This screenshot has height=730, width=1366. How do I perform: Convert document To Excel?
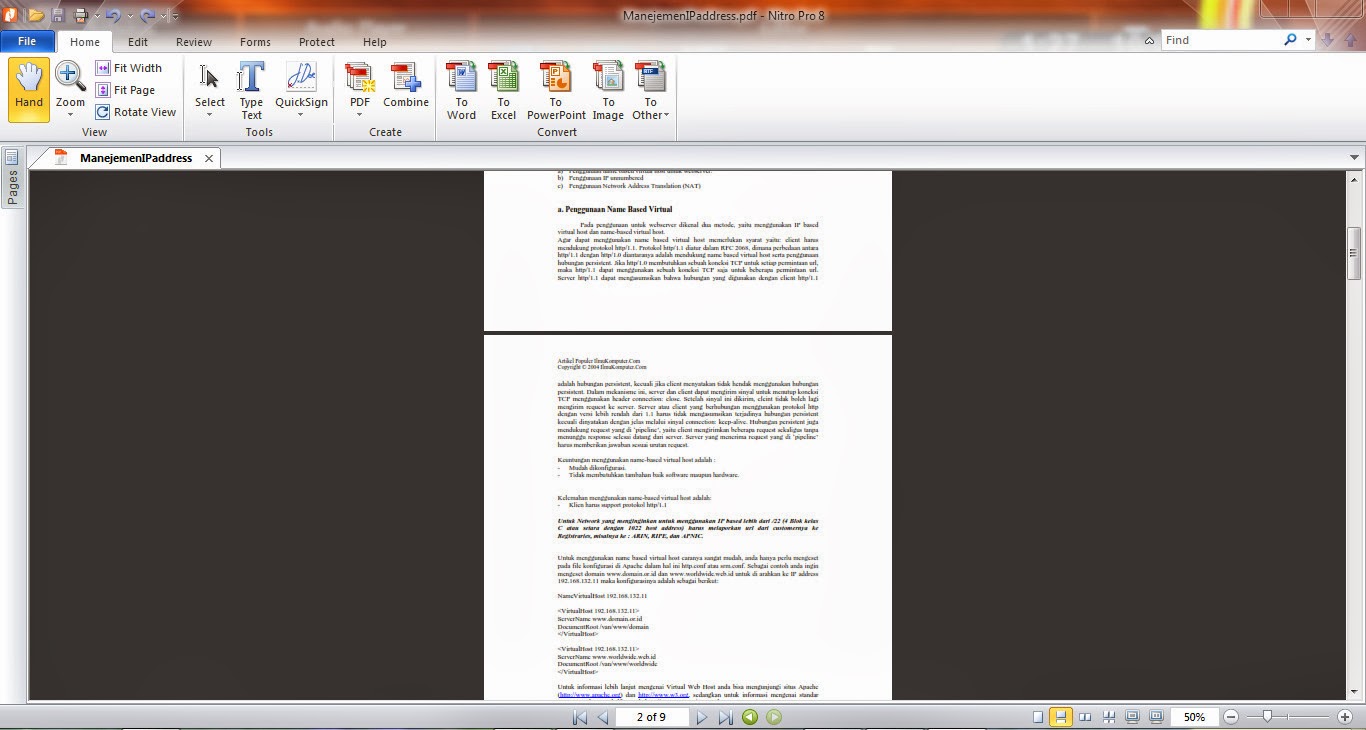(x=503, y=90)
